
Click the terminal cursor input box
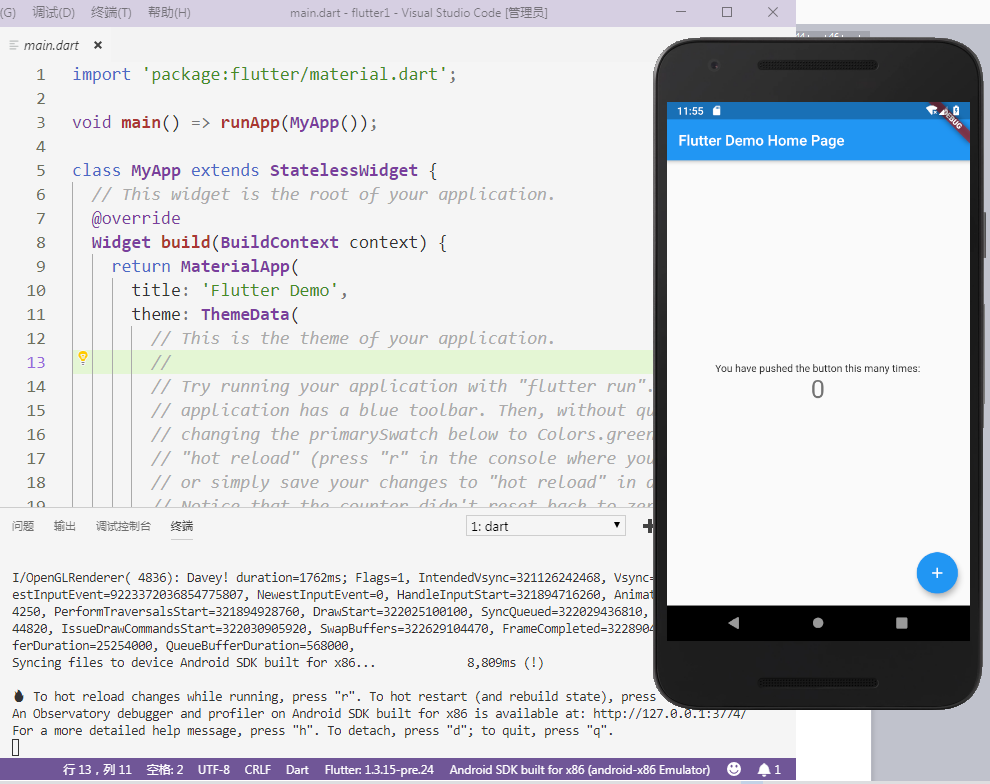pos(16,748)
